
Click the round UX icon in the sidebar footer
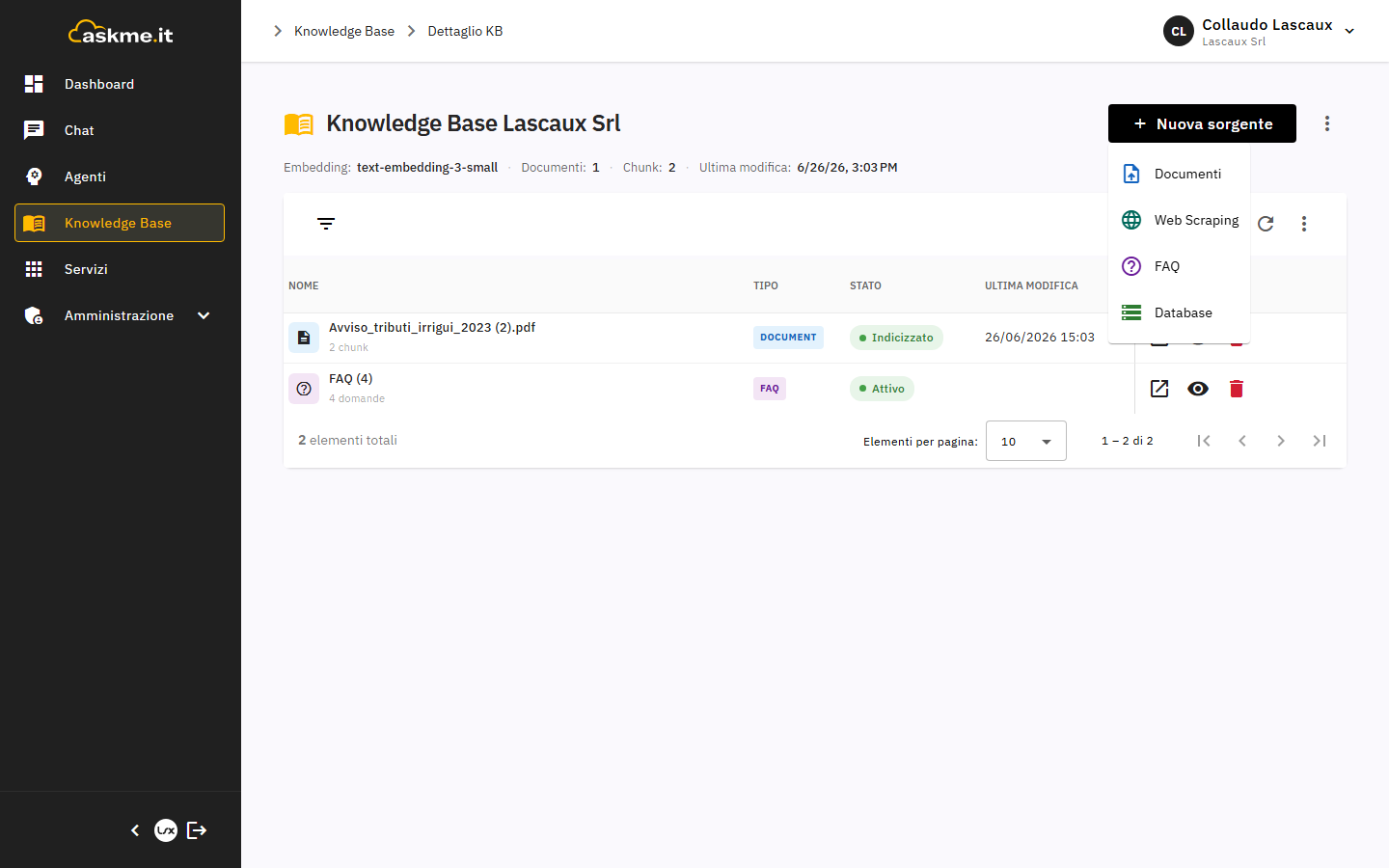pos(166,830)
